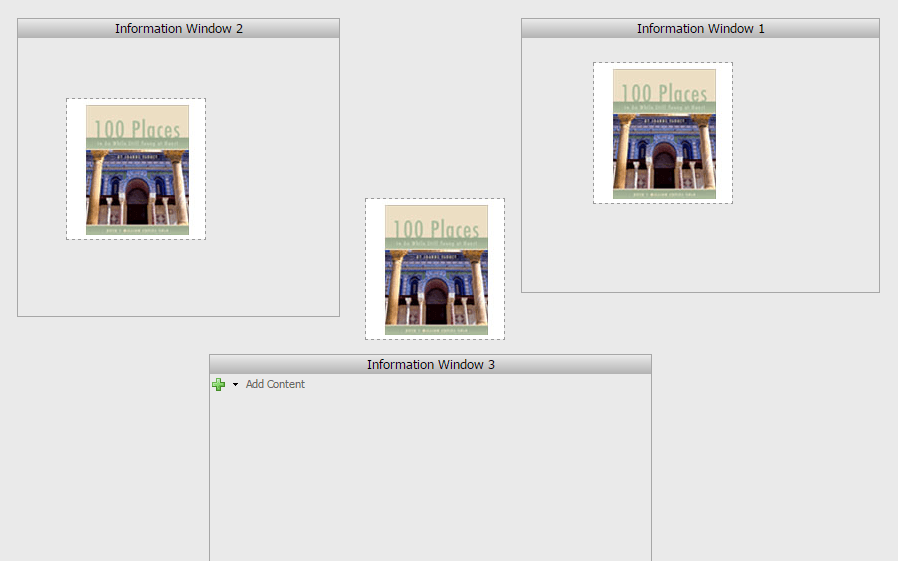Select the Information Window 1 title bar
This screenshot has height=561, width=898.
700,29
